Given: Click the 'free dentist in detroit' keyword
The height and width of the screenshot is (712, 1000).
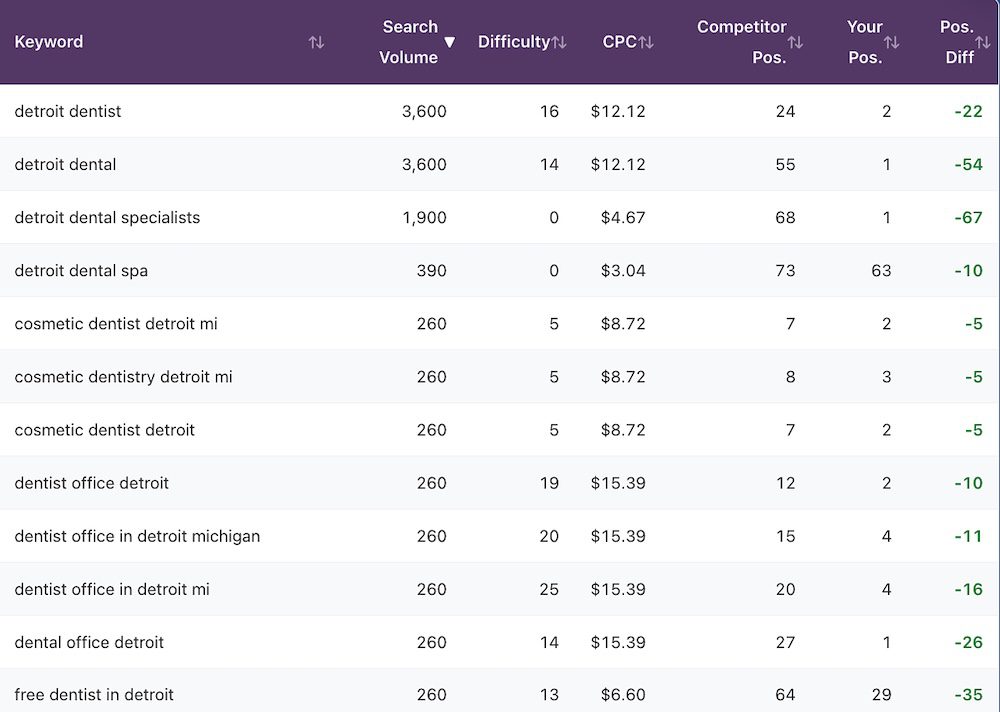Looking at the screenshot, I should 94,695.
